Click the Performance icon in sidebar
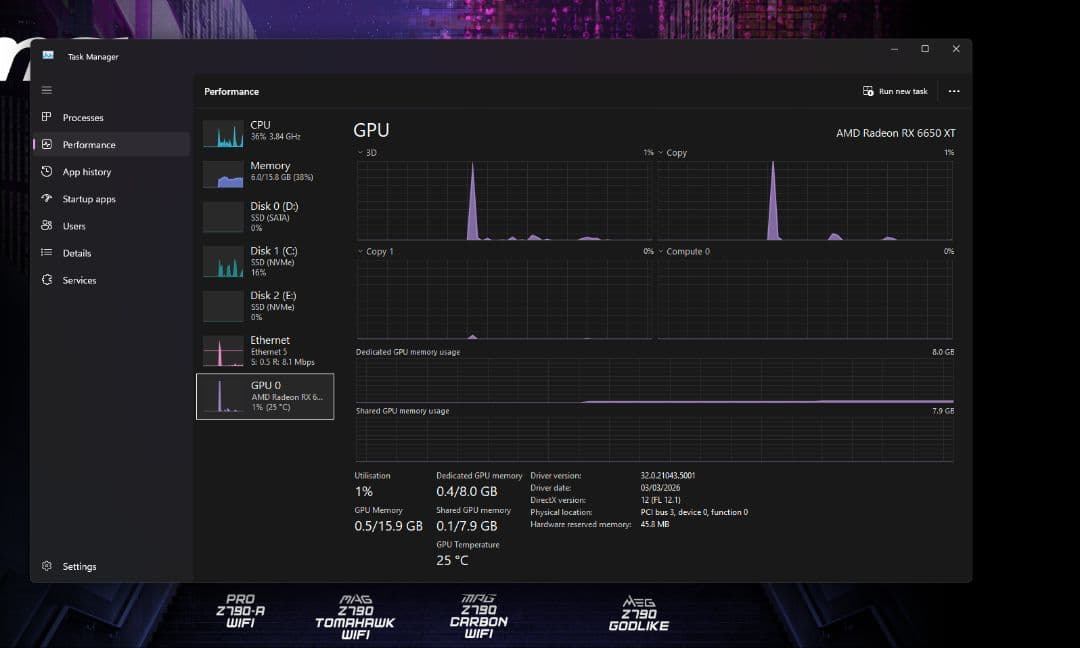The width and height of the screenshot is (1080, 648). [47, 144]
